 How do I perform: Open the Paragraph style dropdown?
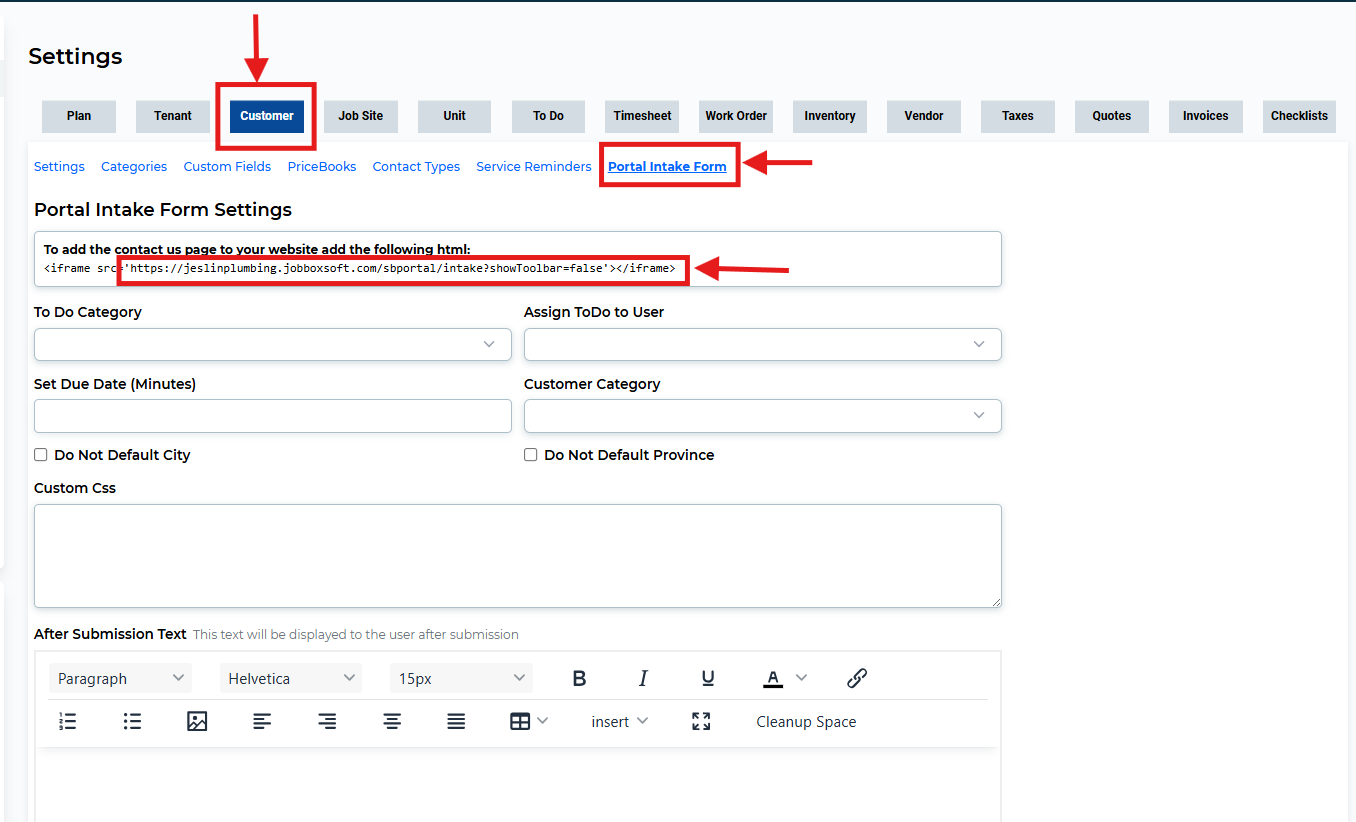121,678
